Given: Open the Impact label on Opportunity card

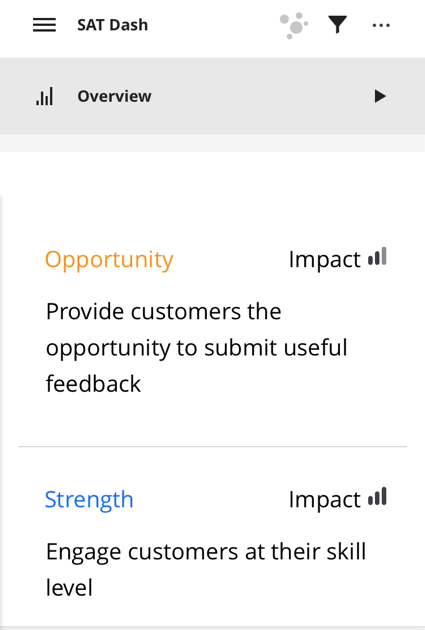Looking at the screenshot, I should (x=325, y=260).
